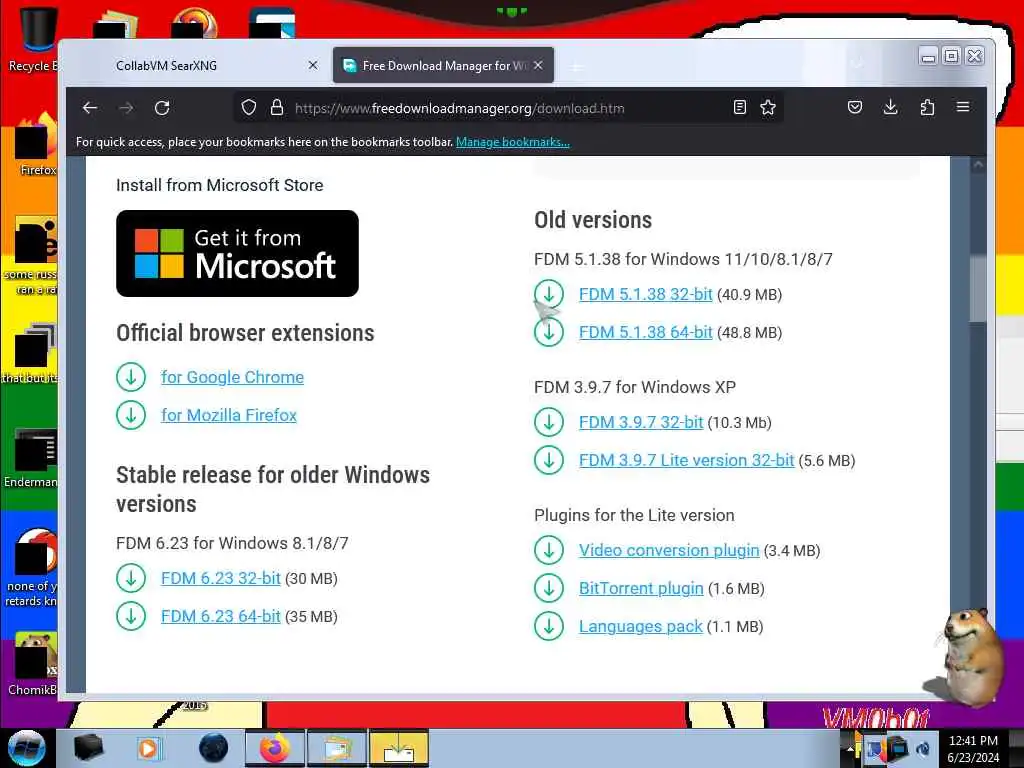
Task: Close the Free Download Manager tab
Action: (x=538, y=65)
